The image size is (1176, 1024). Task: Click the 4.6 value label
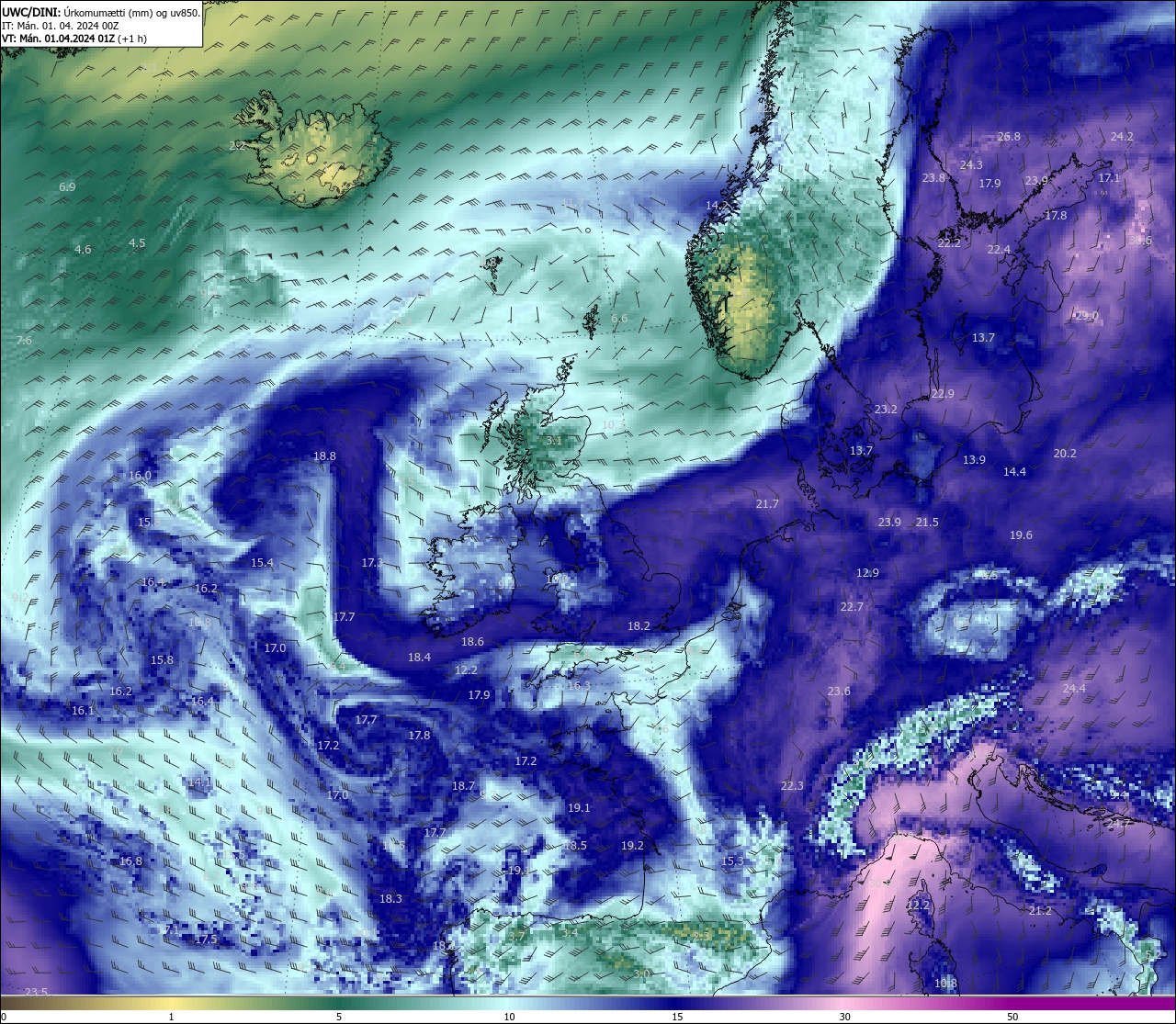pos(83,250)
